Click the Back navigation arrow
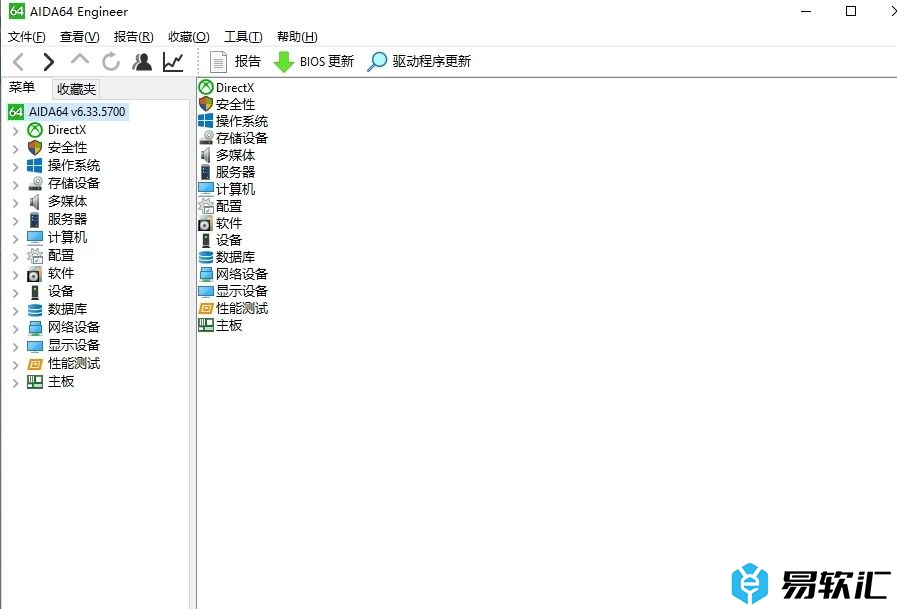Viewport: 897px width, 609px height. coord(18,62)
